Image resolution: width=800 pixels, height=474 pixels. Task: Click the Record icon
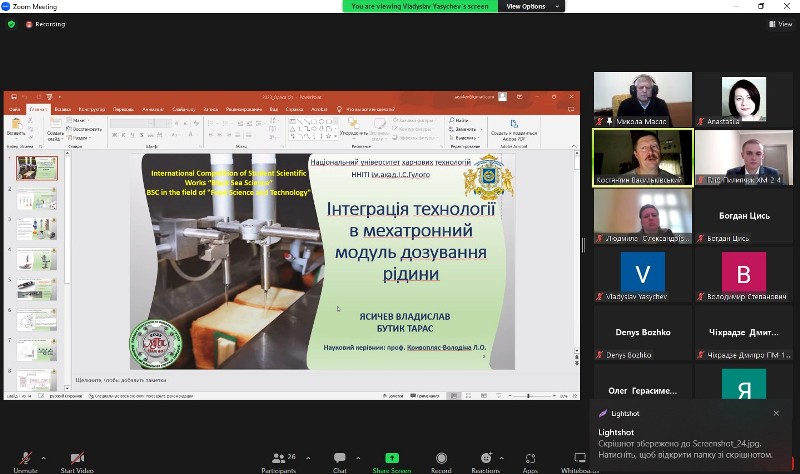coord(441,459)
